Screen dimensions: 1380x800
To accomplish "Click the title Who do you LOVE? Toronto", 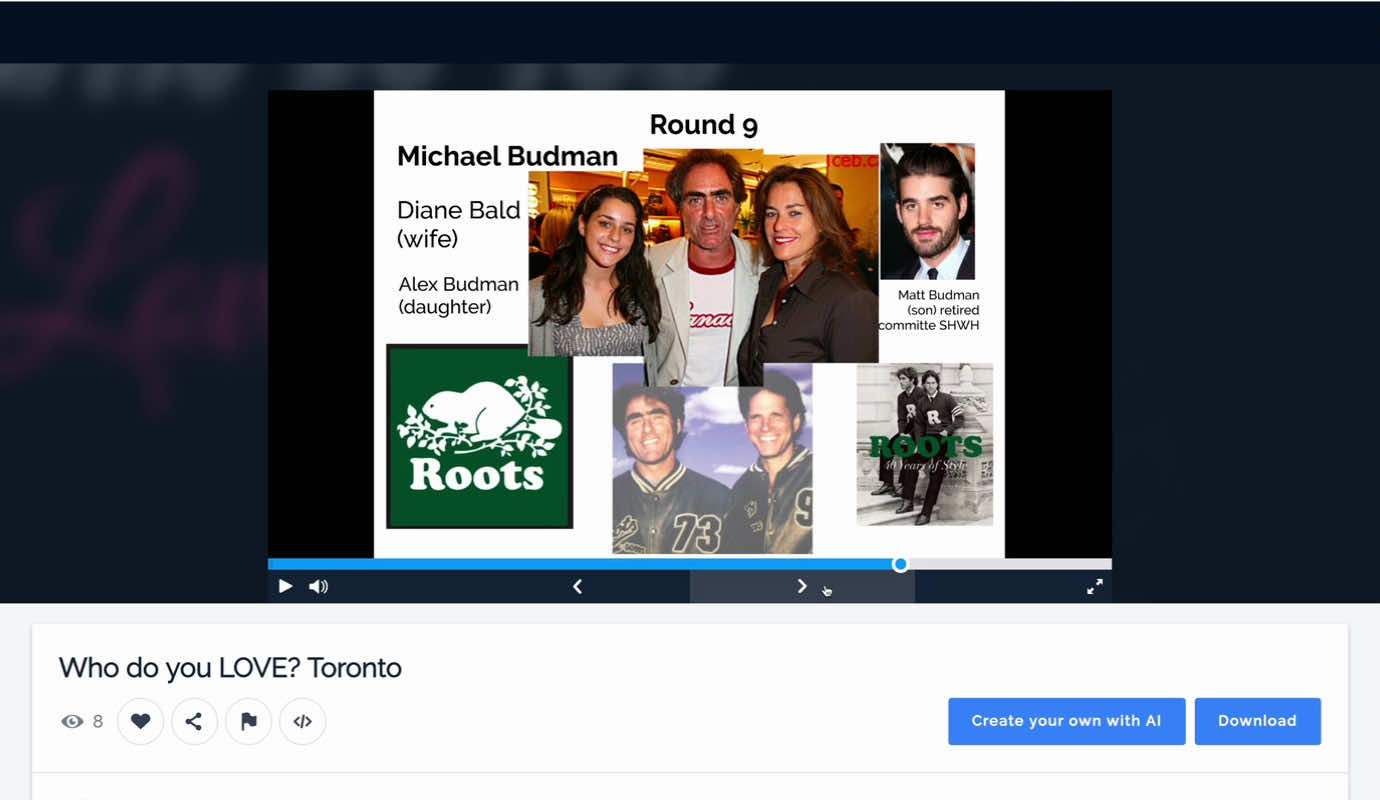I will point(230,668).
